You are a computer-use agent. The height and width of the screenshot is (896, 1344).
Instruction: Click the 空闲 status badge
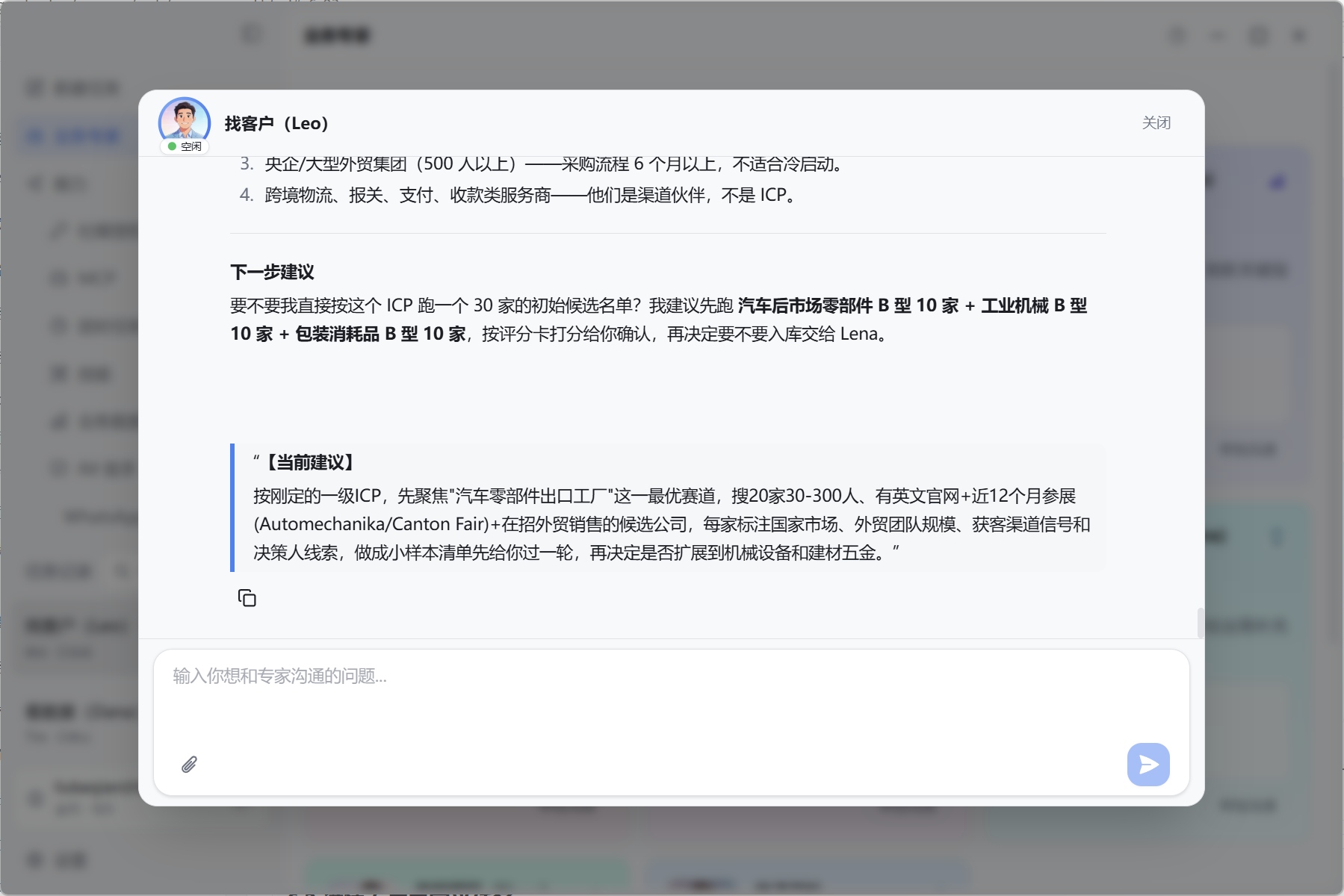click(185, 146)
